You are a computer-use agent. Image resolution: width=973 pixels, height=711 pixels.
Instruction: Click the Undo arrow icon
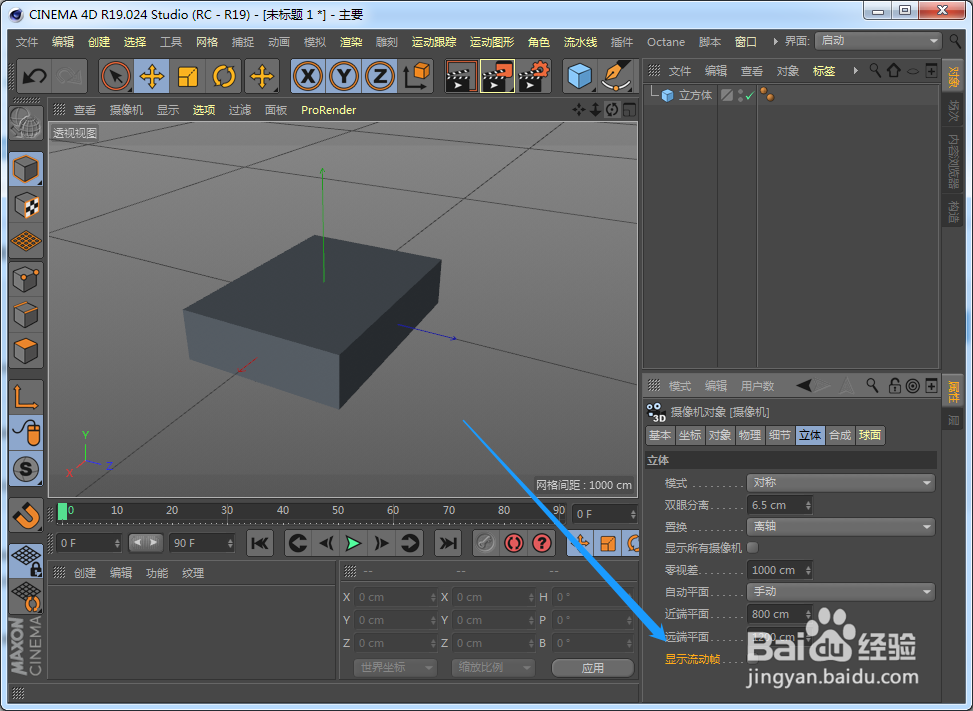(x=34, y=77)
